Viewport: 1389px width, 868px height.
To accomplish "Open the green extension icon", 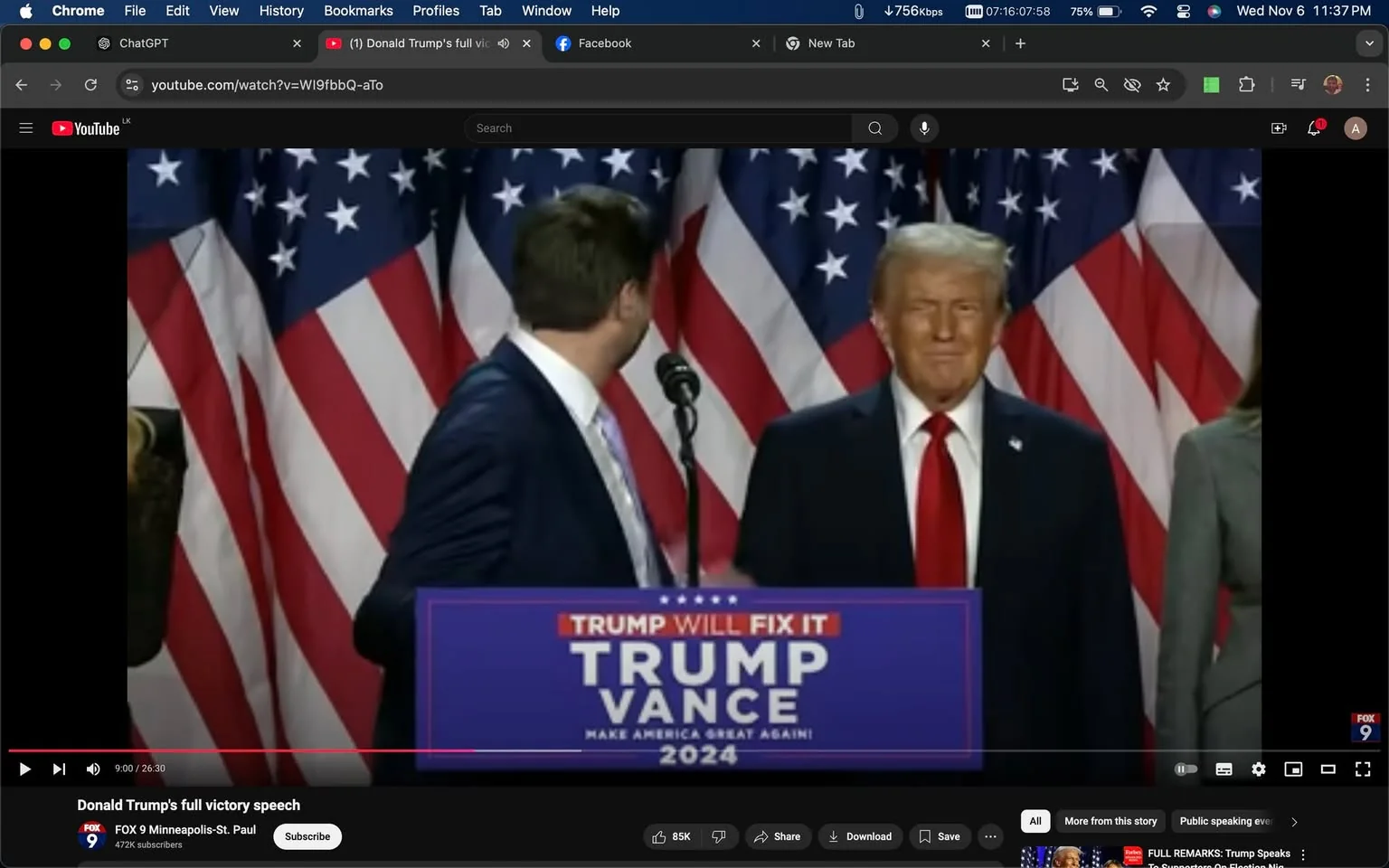I will point(1211,85).
